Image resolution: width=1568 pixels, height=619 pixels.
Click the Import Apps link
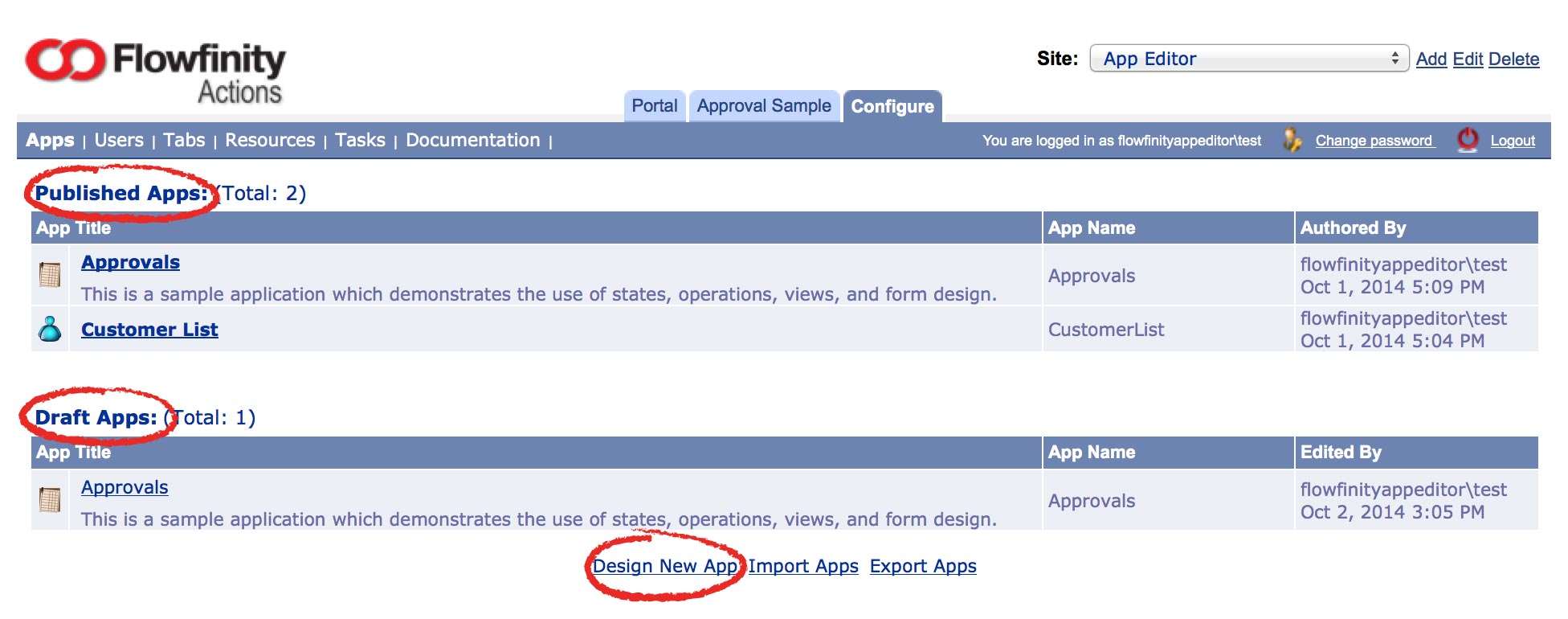tap(803, 566)
